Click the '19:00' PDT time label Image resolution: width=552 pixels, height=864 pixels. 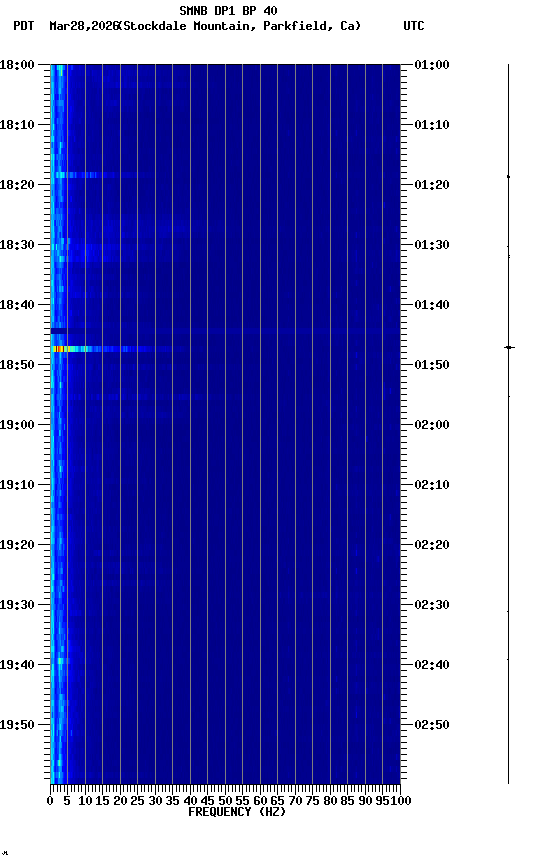point(17,425)
